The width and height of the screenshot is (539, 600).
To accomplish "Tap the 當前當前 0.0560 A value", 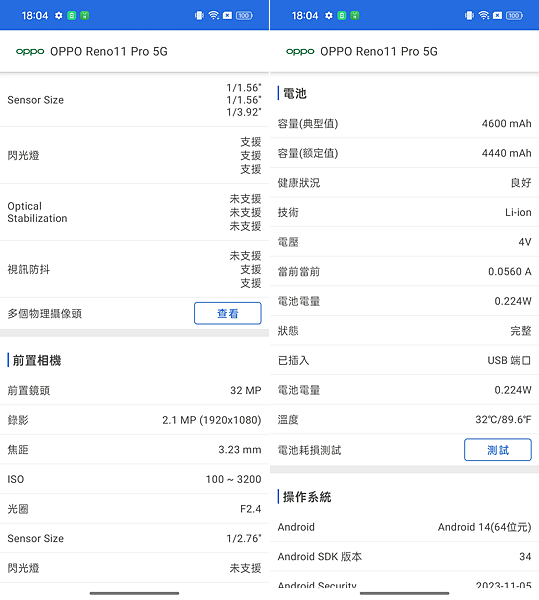I will pyautogui.click(x=510, y=271).
